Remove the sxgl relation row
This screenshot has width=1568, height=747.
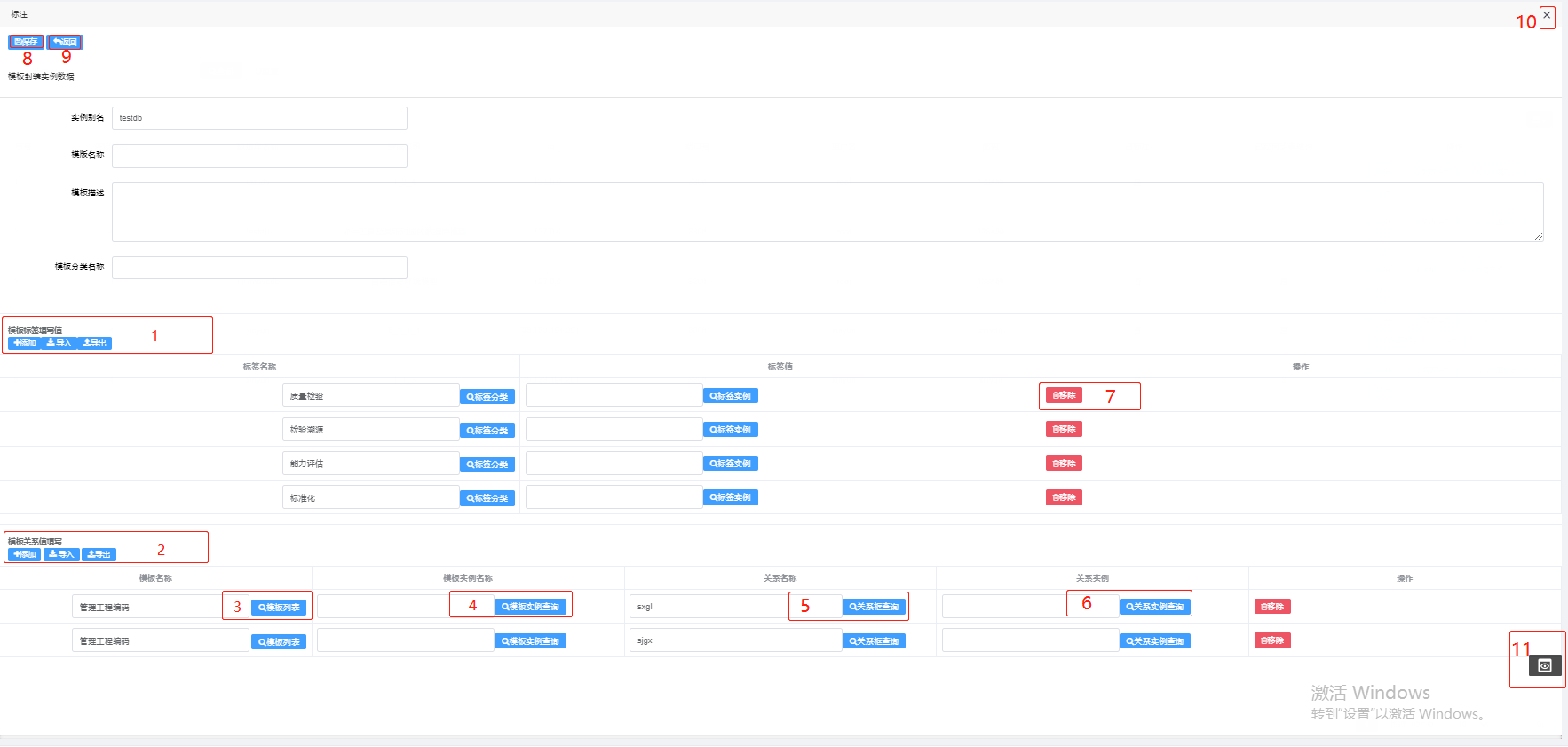(1271, 607)
